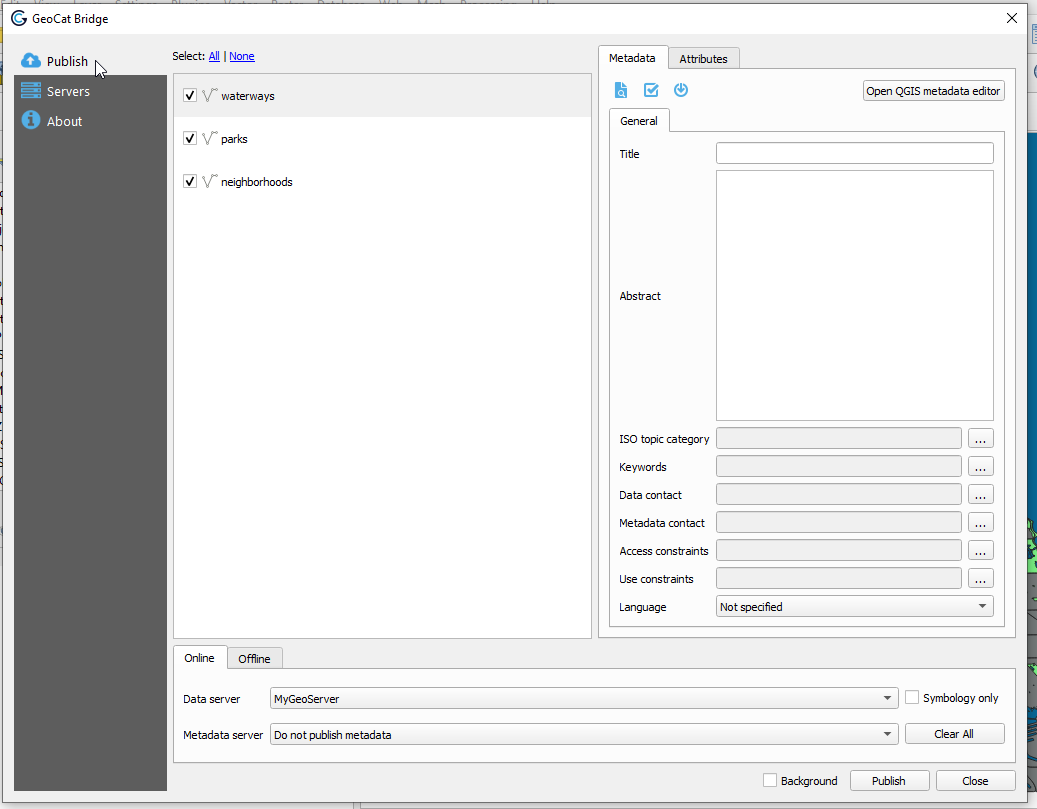Uncheck the waterways layer checkbox
This screenshot has width=1037, height=809.
coord(190,96)
